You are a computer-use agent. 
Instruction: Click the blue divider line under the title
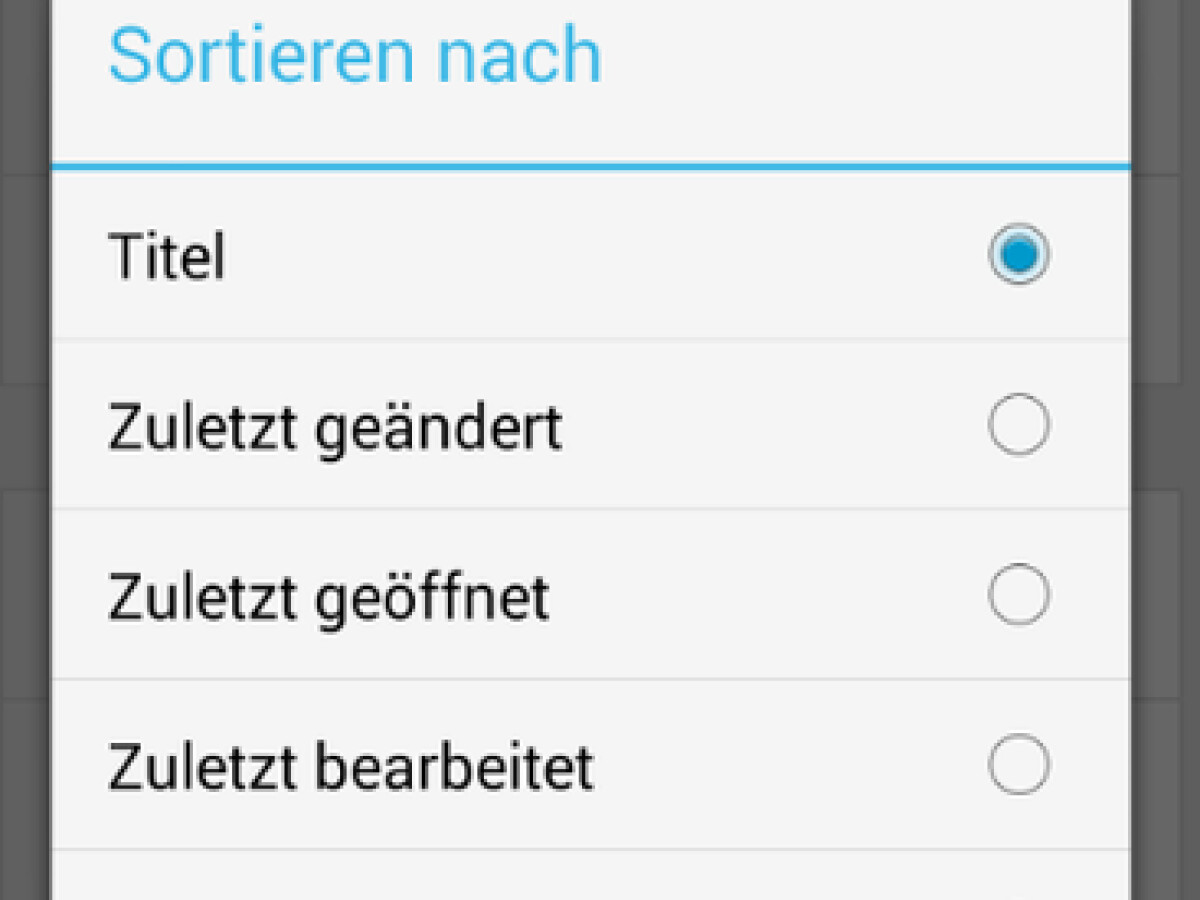[590, 165]
